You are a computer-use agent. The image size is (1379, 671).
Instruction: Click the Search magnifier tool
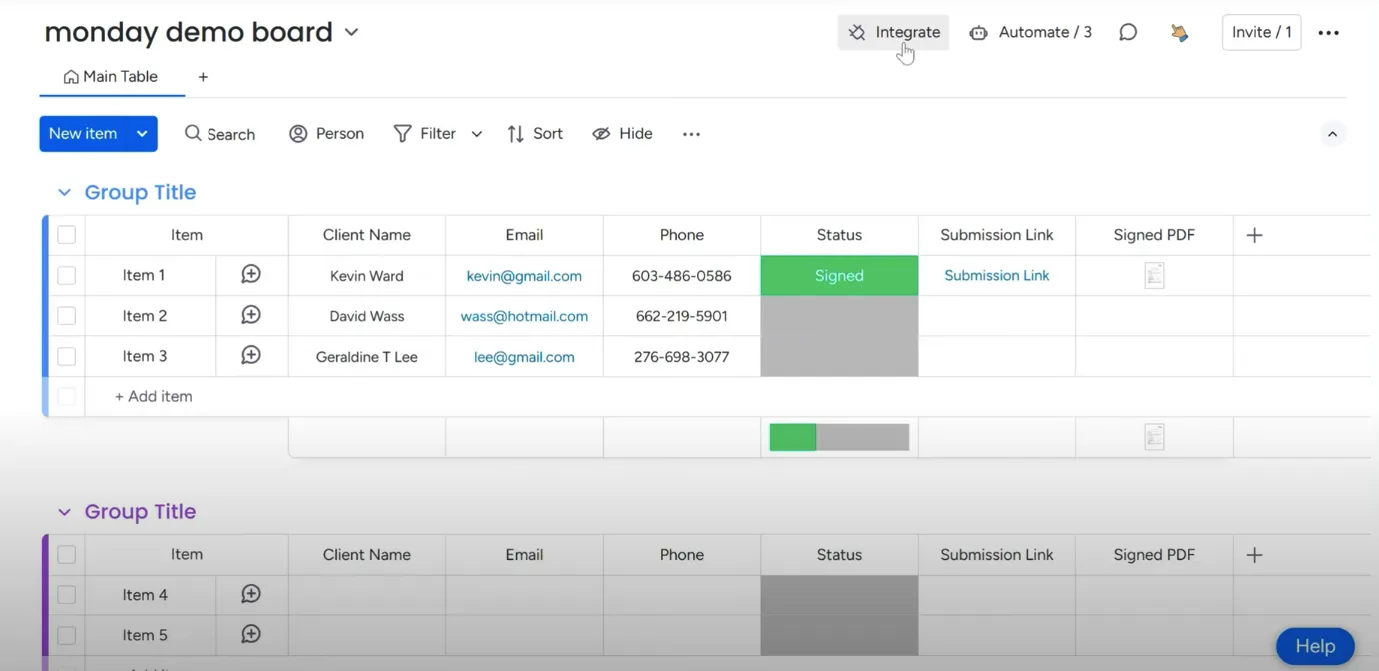220,134
